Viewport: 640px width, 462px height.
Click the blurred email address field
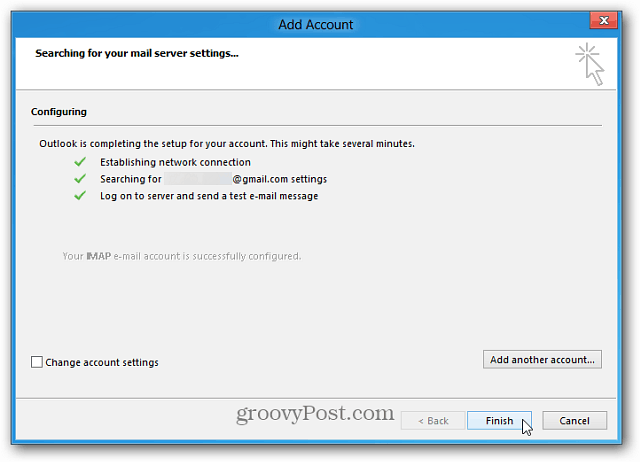coord(198,179)
